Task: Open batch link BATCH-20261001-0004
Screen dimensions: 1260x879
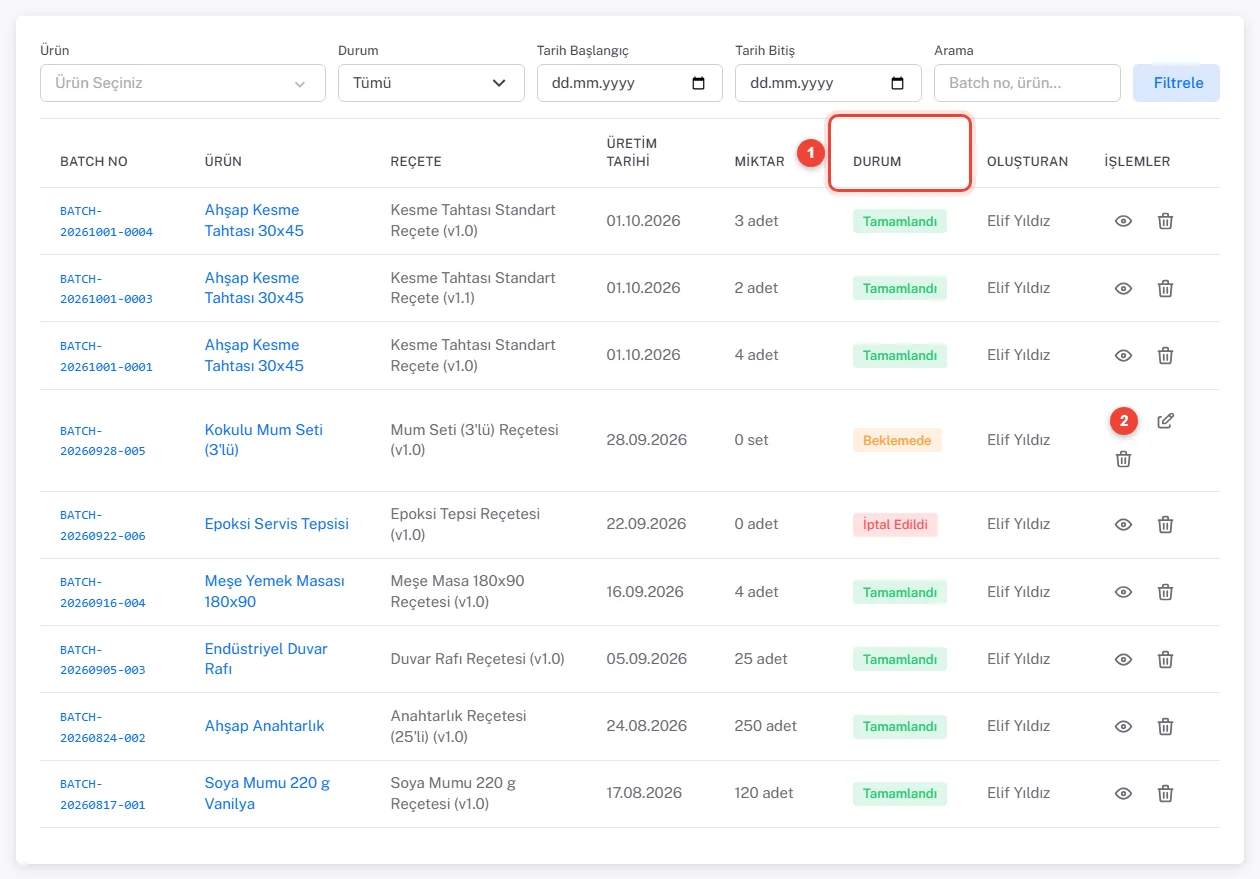Action: click(106, 221)
